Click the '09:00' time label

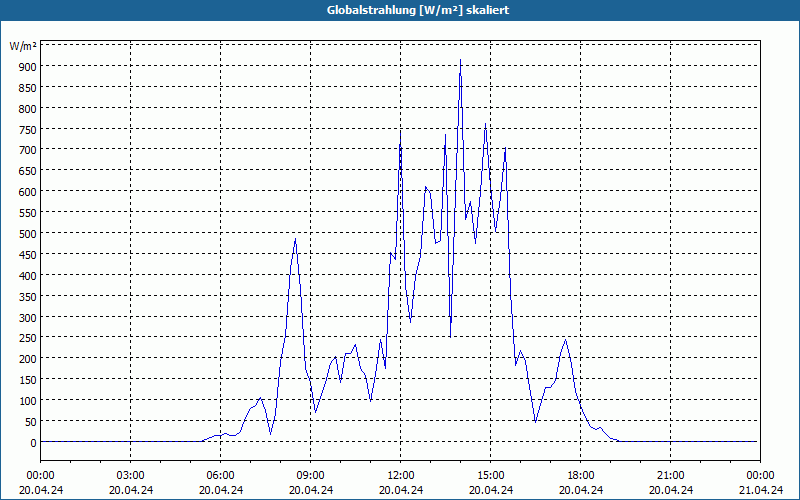(311, 476)
